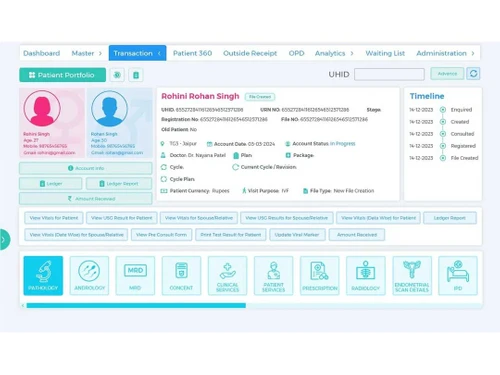Click the Patient Portfolio button
The height and width of the screenshot is (375, 500).
[62, 75]
